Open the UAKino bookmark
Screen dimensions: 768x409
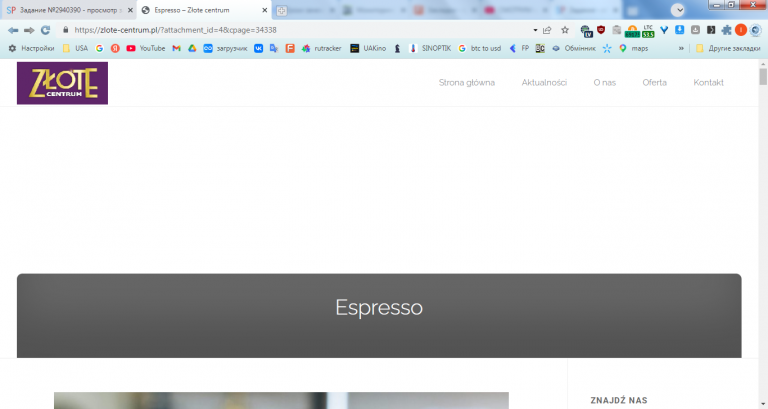tap(368, 48)
